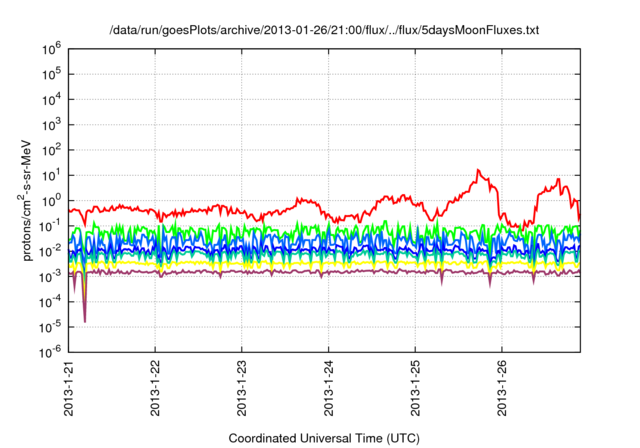Click the 10^3 y-axis tick label
This screenshot has width=640, height=448.
pyautogui.click(x=51, y=125)
